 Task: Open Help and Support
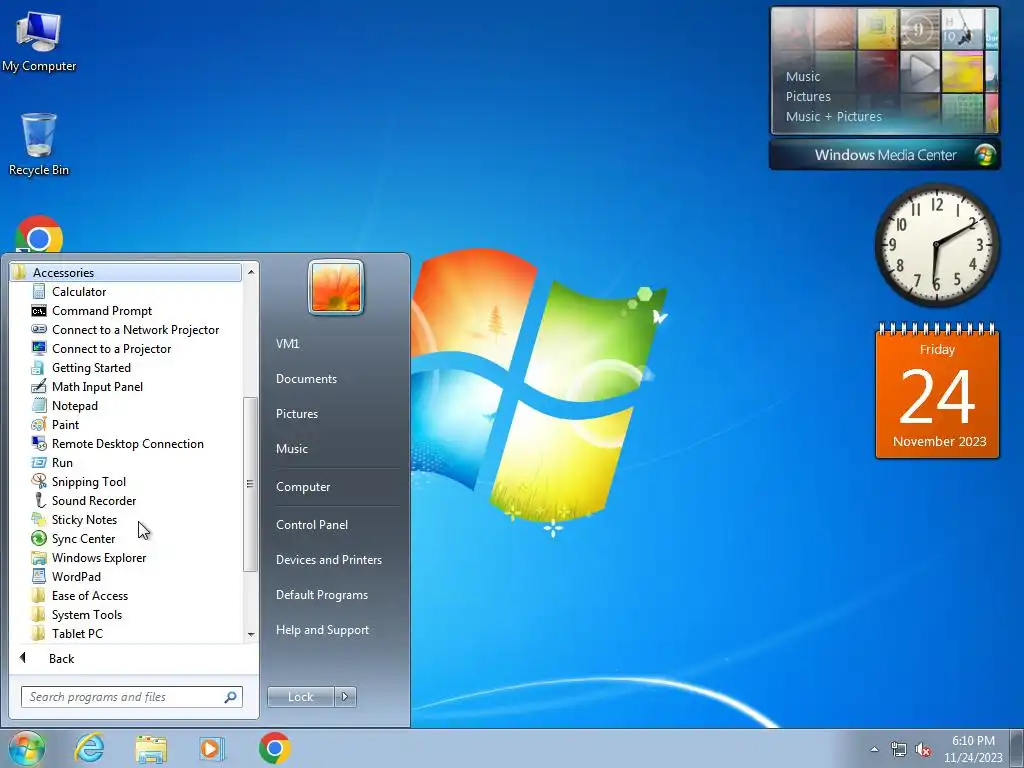(x=322, y=630)
